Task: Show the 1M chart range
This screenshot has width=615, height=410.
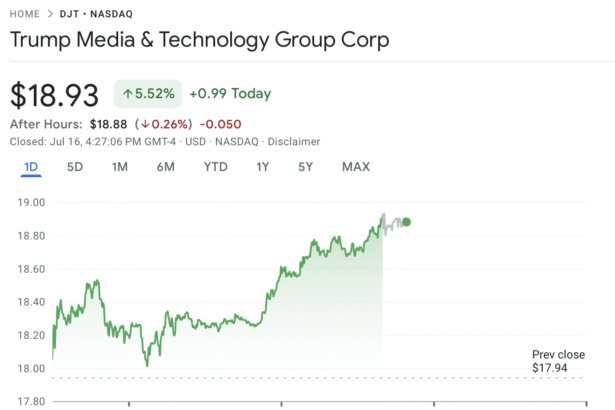Action: click(x=120, y=167)
